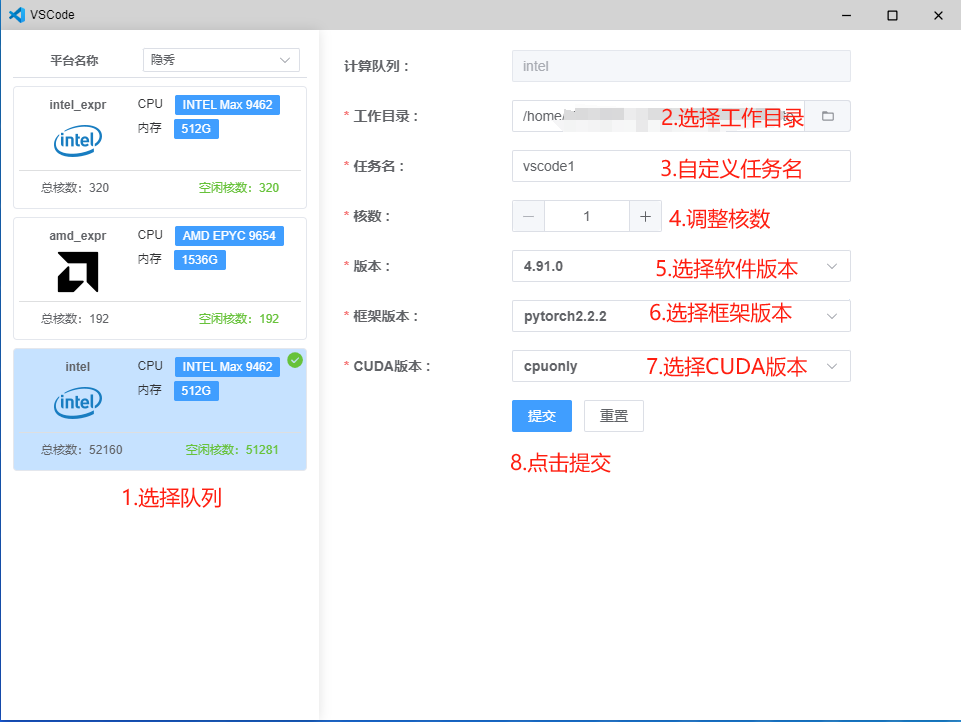Click the INTEL Max 9462 tag in selected card
The height and width of the screenshot is (722, 961).
[x=227, y=367]
